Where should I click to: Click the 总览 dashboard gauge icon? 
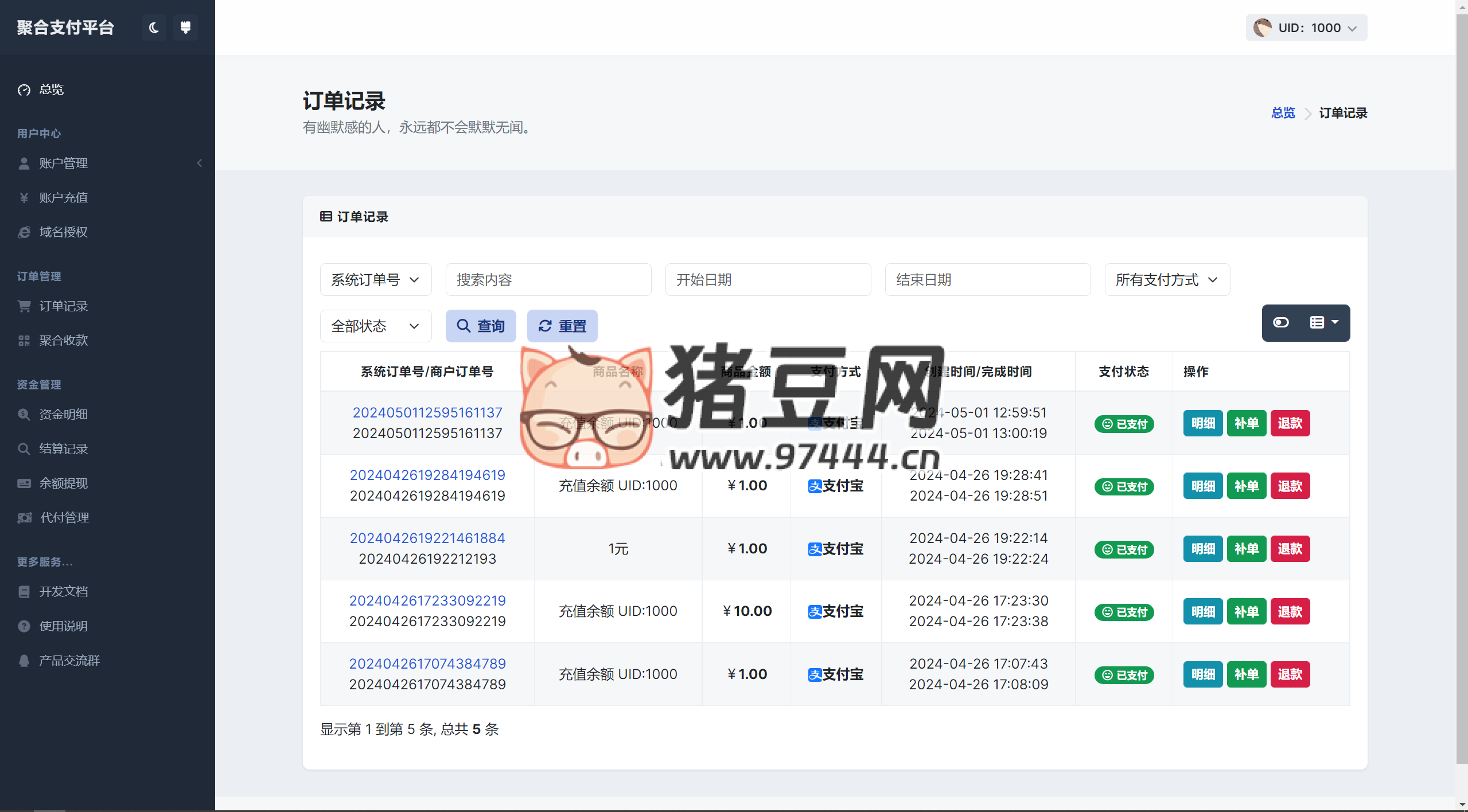24,89
